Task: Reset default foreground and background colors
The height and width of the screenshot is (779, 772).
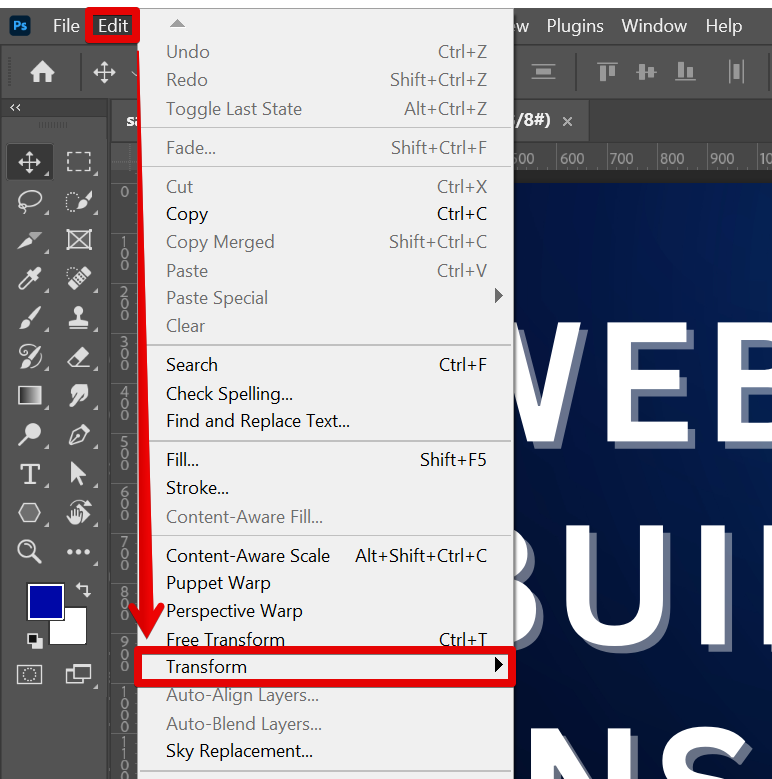Action: coord(35,641)
